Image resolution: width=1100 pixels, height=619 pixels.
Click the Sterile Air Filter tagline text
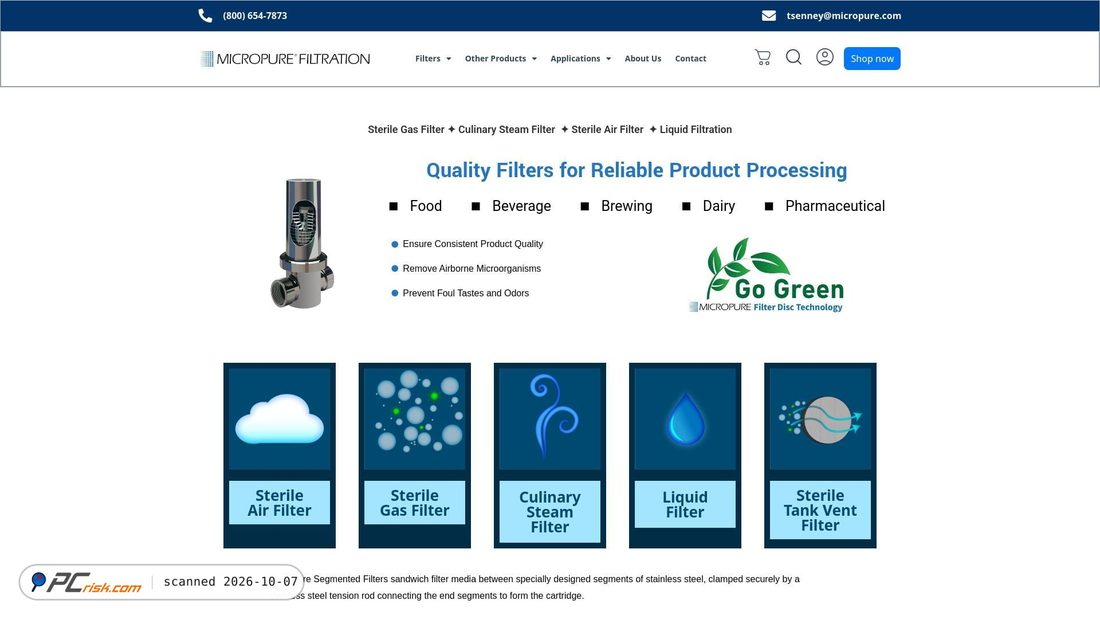(x=607, y=130)
